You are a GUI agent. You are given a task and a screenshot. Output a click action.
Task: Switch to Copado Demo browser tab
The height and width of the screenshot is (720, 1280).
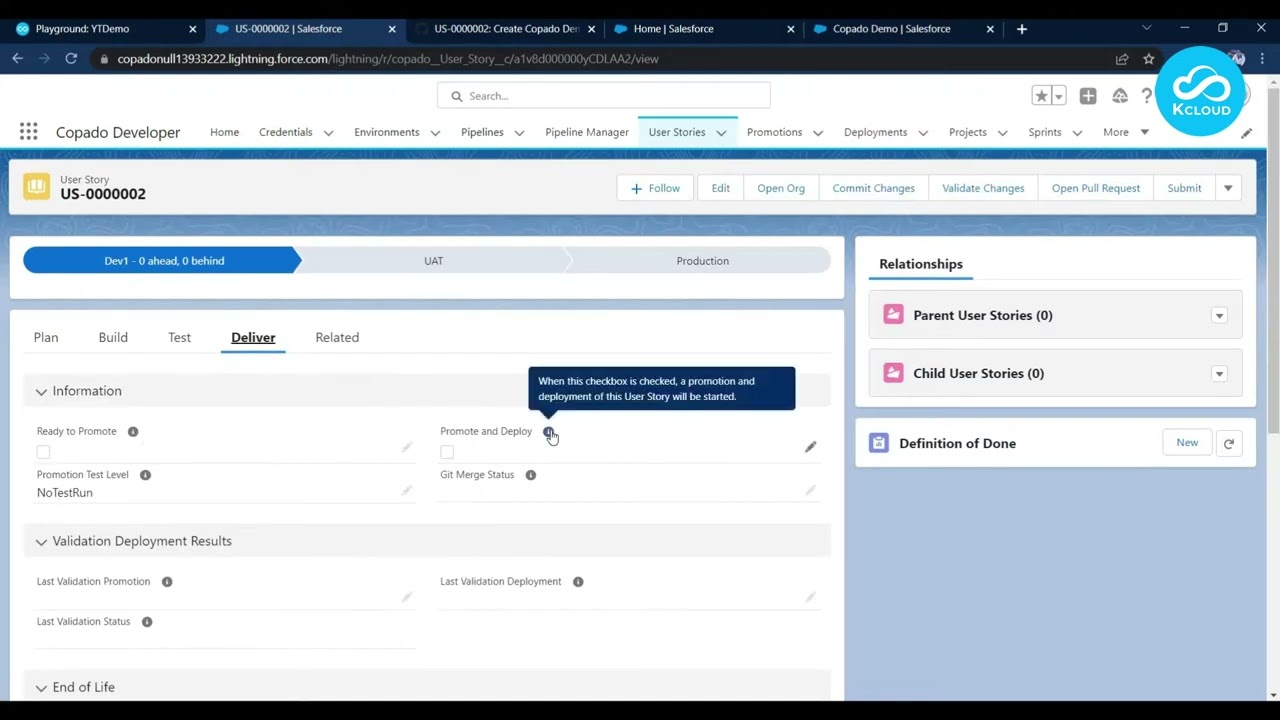pos(901,29)
